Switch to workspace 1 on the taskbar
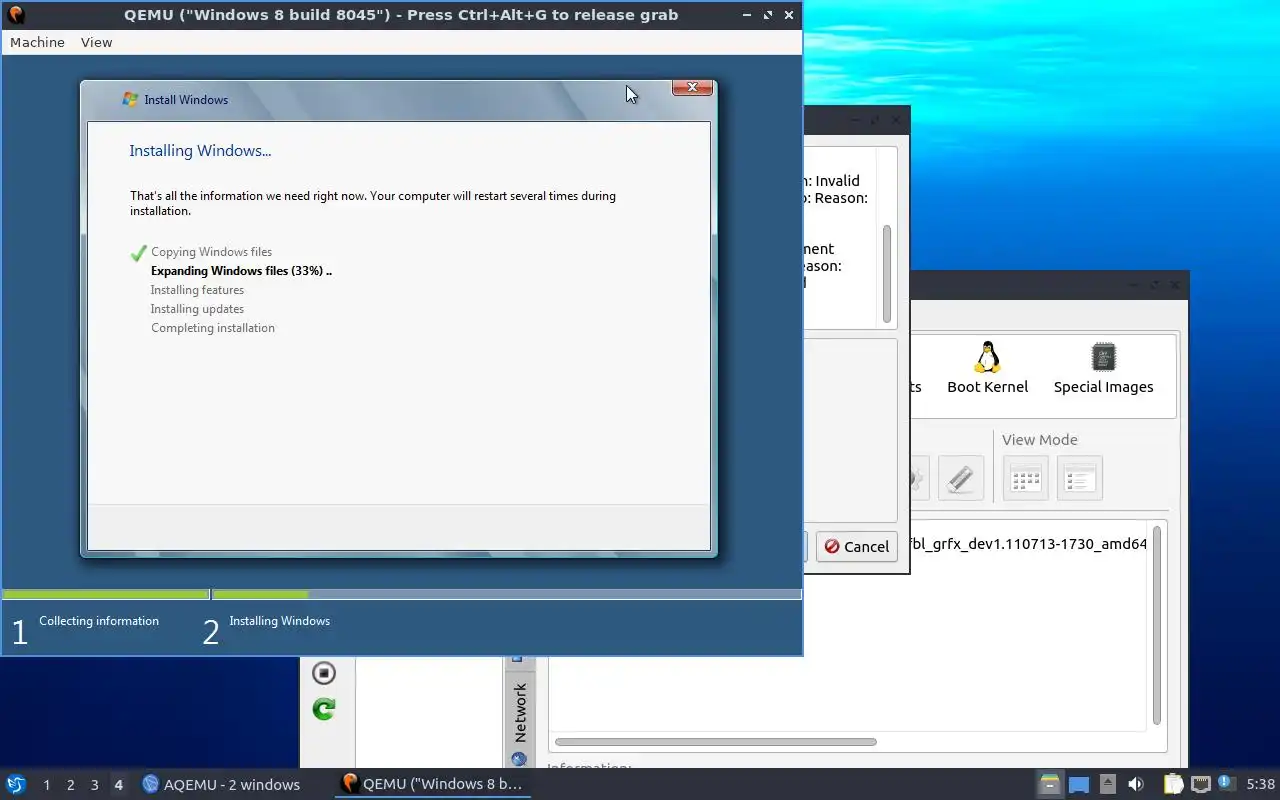The height and width of the screenshot is (800, 1280). coord(46,785)
